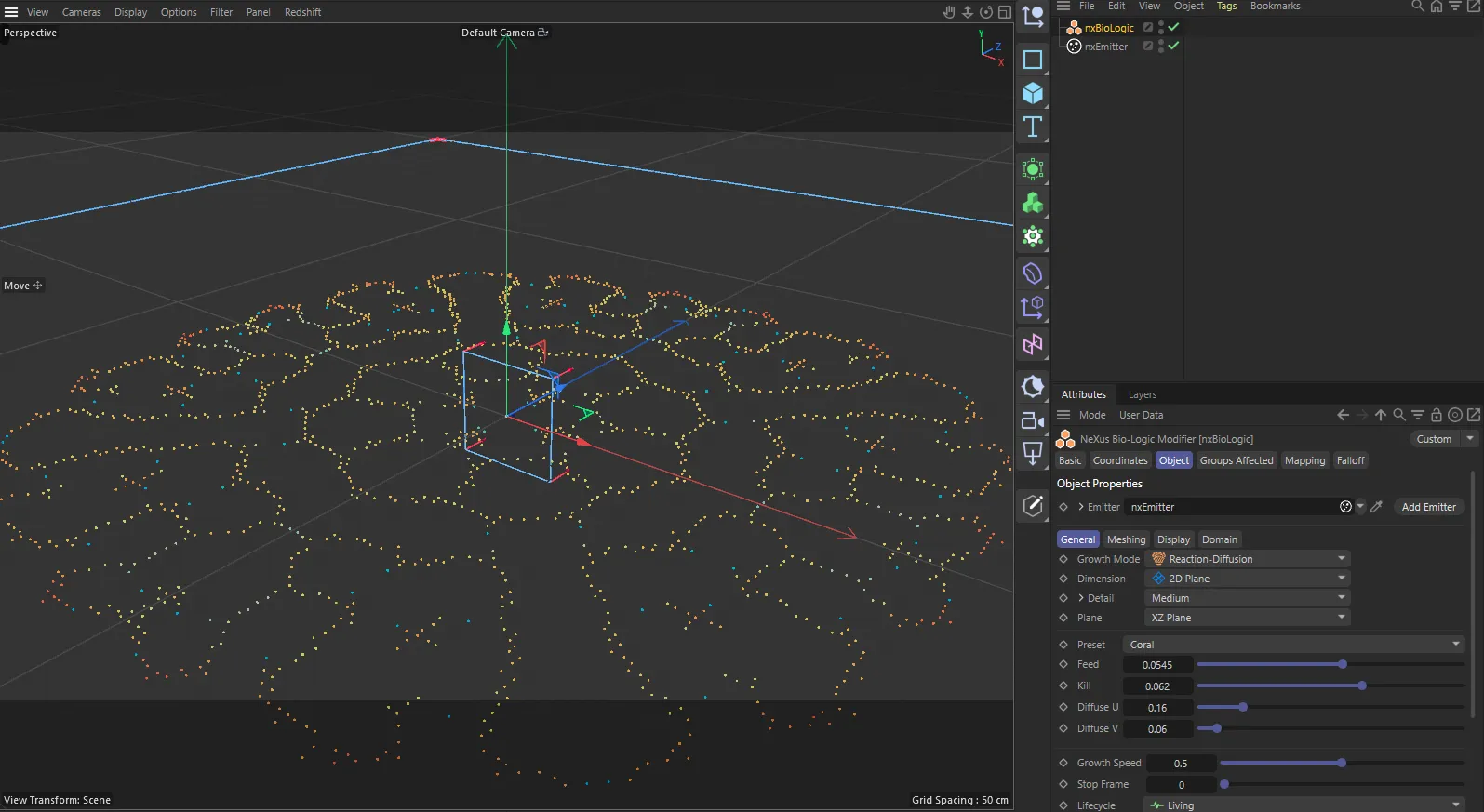Click the Add Emitter button
Viewport: 1484px width, 812px height.
click(1428, 507)
